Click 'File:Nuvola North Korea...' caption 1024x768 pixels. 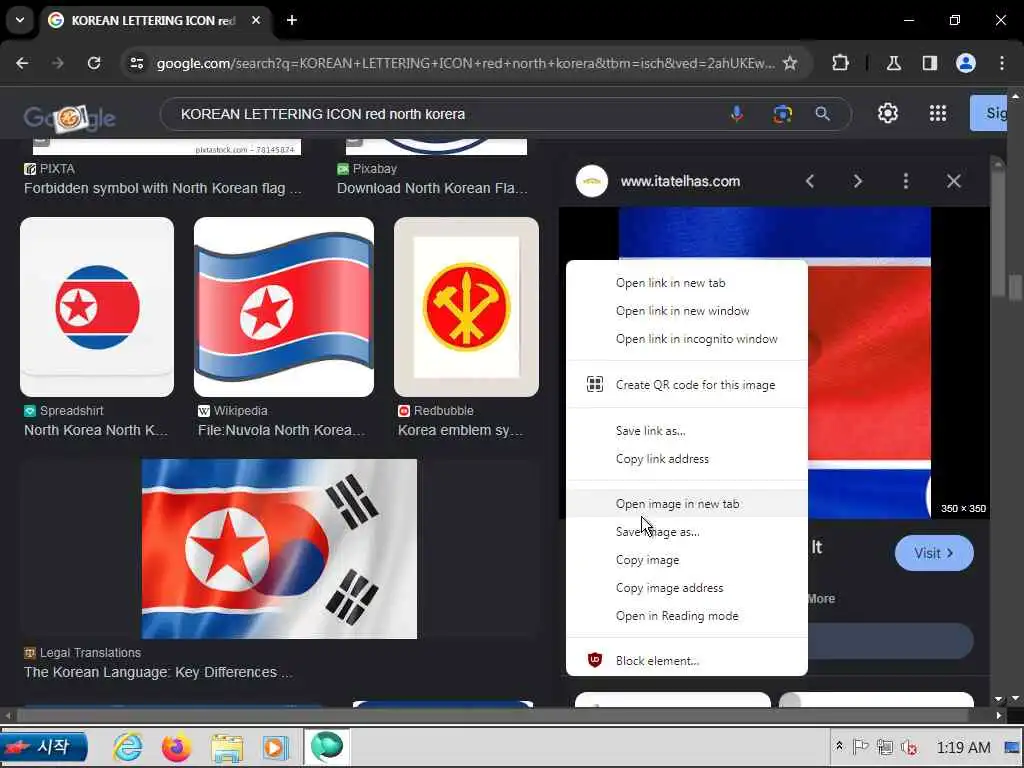point(281,430)
